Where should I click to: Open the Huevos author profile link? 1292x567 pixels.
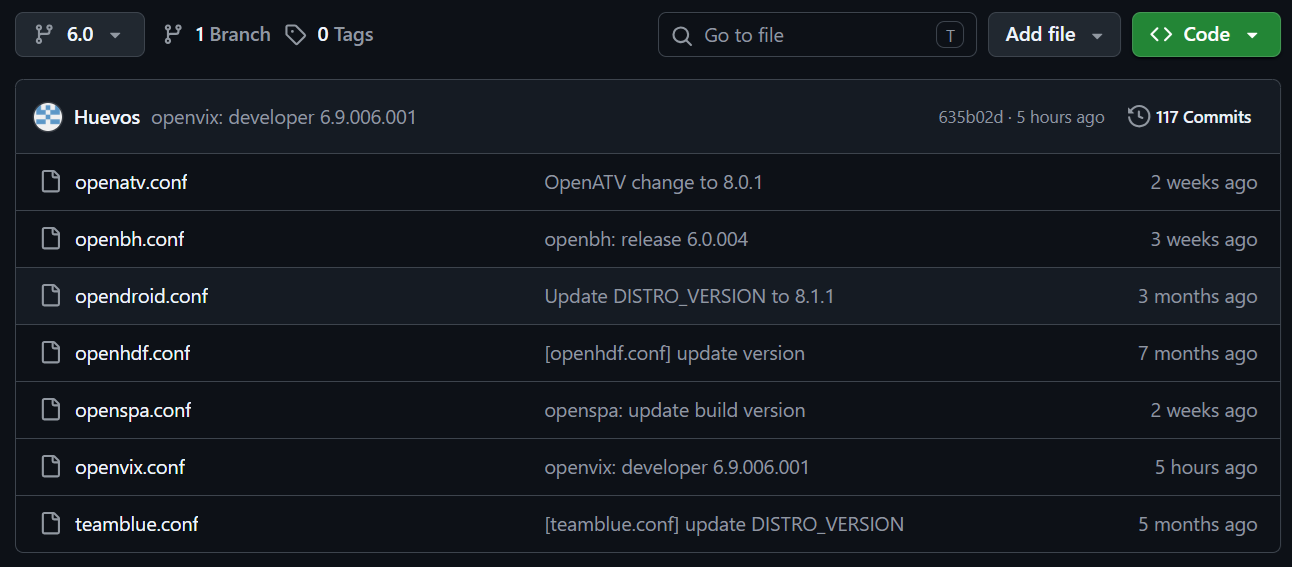click(107, 117)
